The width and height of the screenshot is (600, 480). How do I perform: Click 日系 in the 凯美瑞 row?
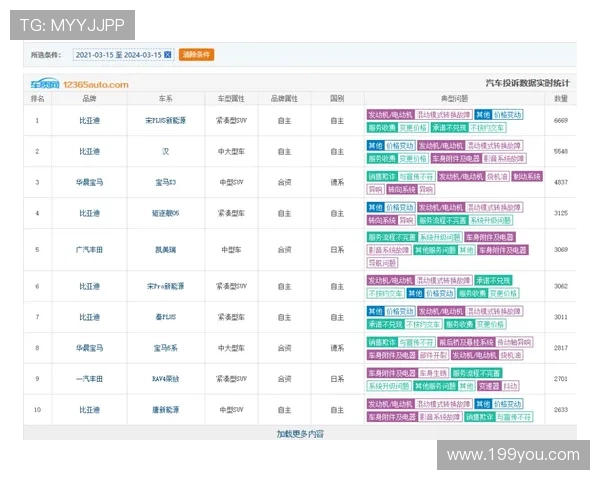coord(337,250)
